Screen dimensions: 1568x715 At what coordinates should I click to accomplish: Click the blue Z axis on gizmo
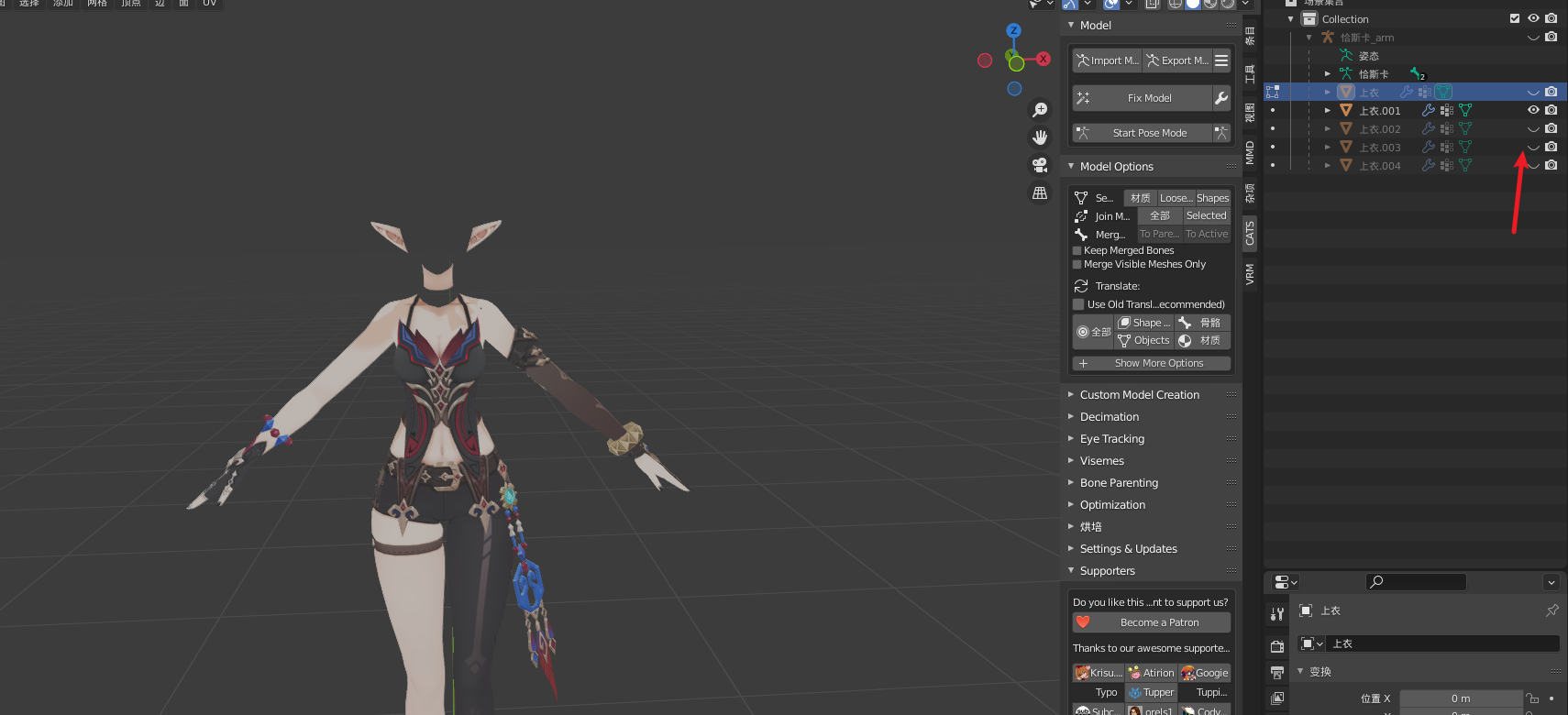tap(1013, 30)
